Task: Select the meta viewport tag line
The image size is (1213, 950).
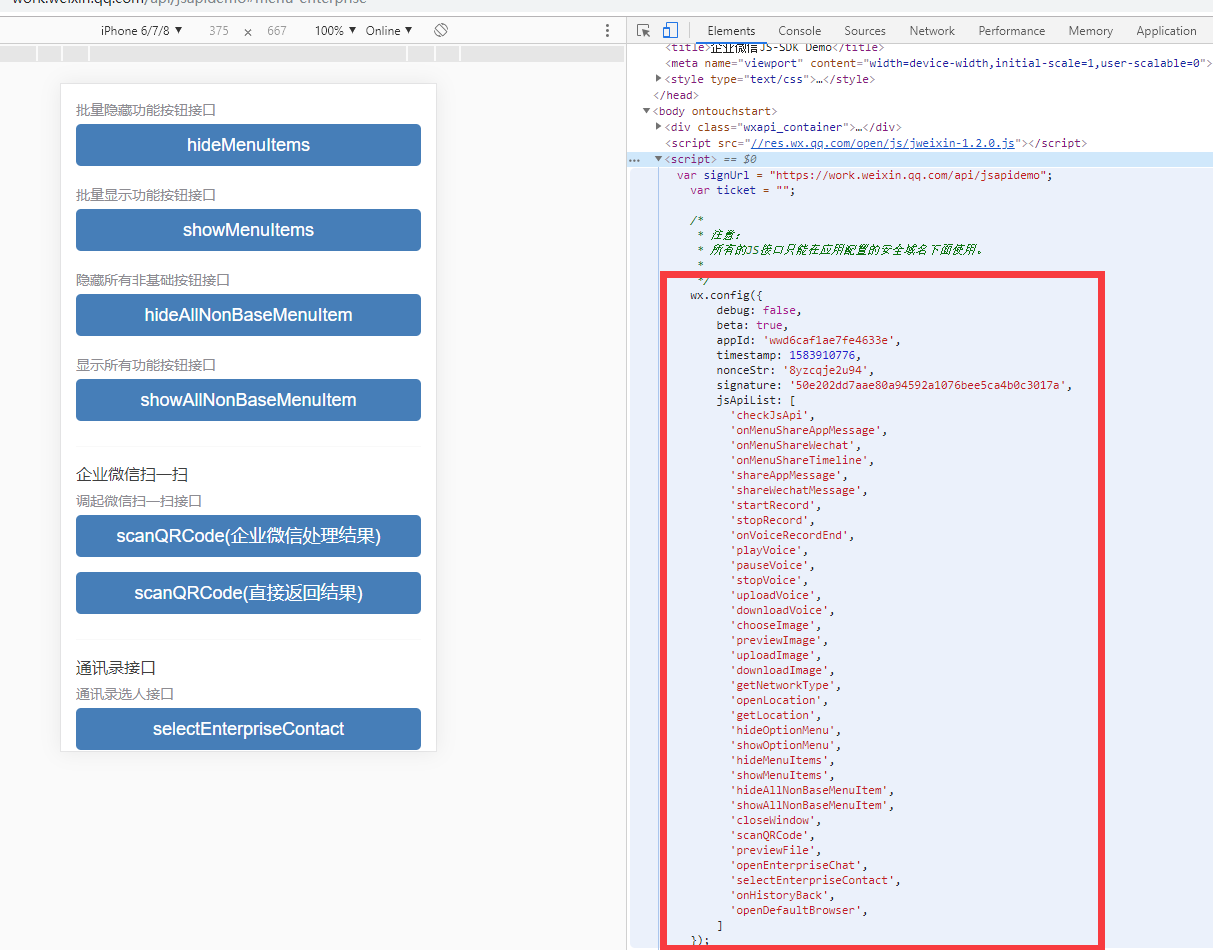Action: 938,63
